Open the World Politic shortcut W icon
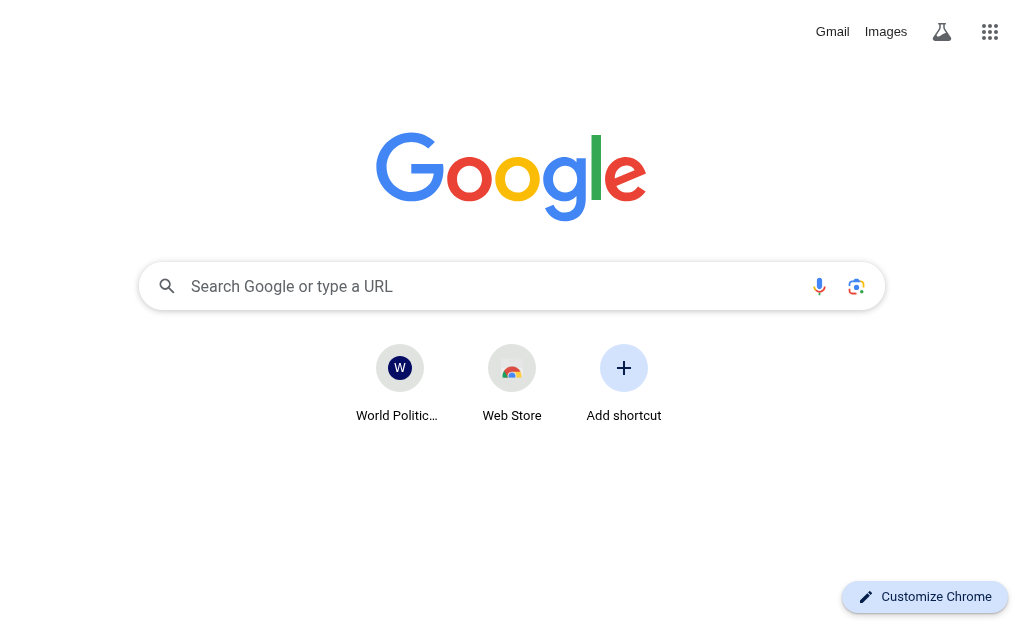Screen dimensions: 1024x629 (400, 368)
